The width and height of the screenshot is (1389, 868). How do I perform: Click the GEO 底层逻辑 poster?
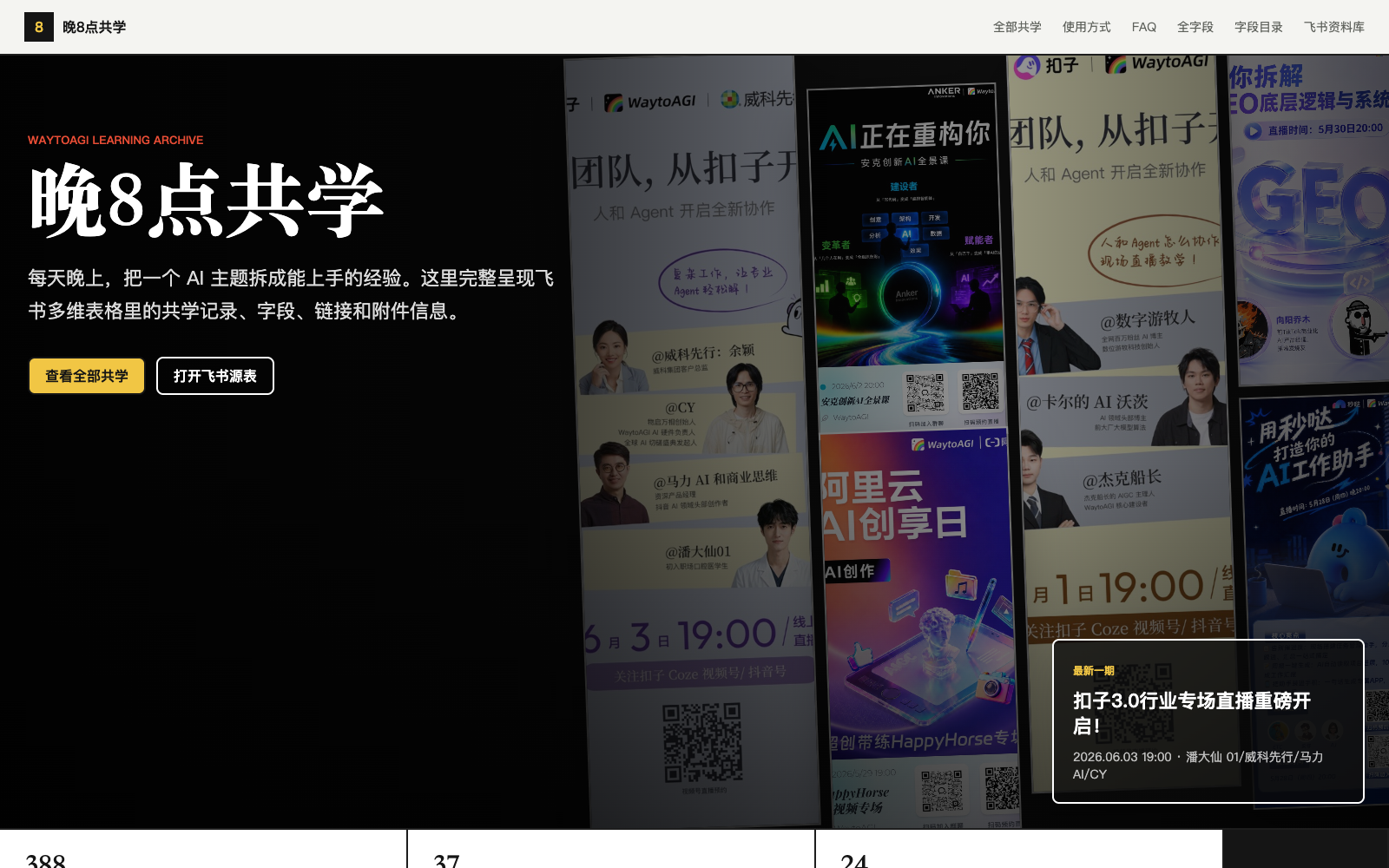point(1311,221)
